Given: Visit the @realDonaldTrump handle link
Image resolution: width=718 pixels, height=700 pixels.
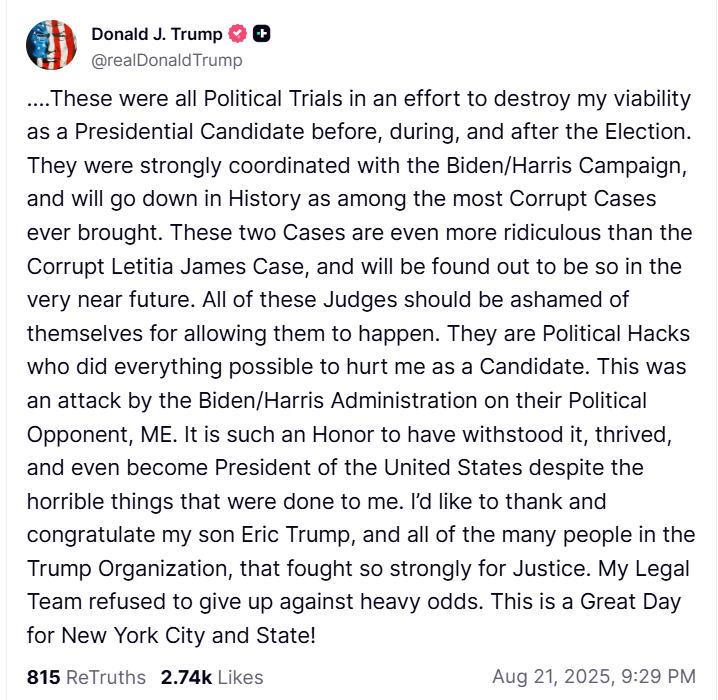Looking at the screenshot, I should (x=167, y=60).
